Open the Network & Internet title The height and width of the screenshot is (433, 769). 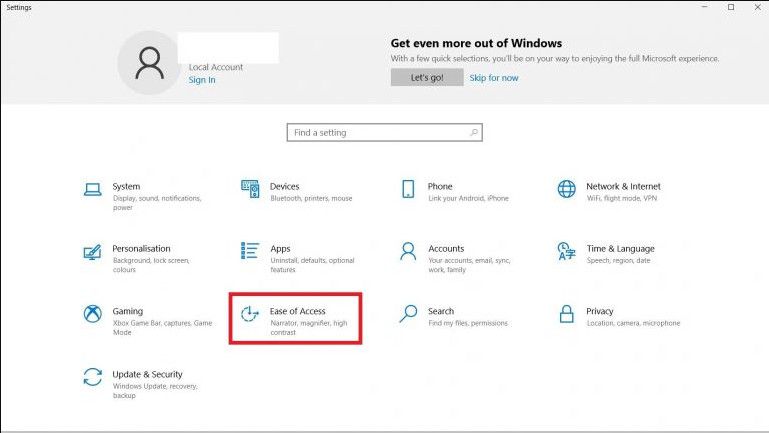(x=623, y=186)
